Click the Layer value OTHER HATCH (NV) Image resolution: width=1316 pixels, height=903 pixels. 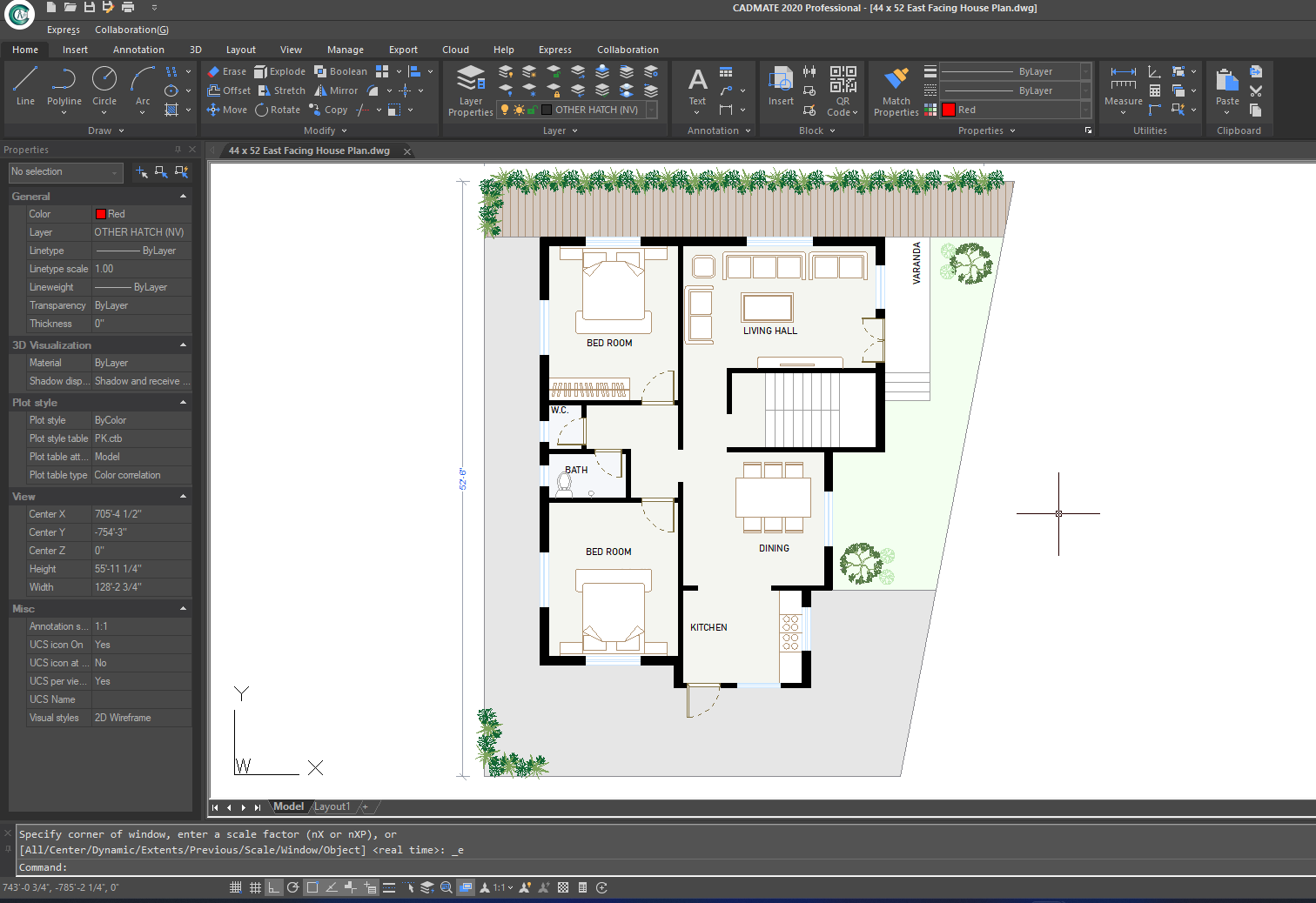tap(142, 232)
